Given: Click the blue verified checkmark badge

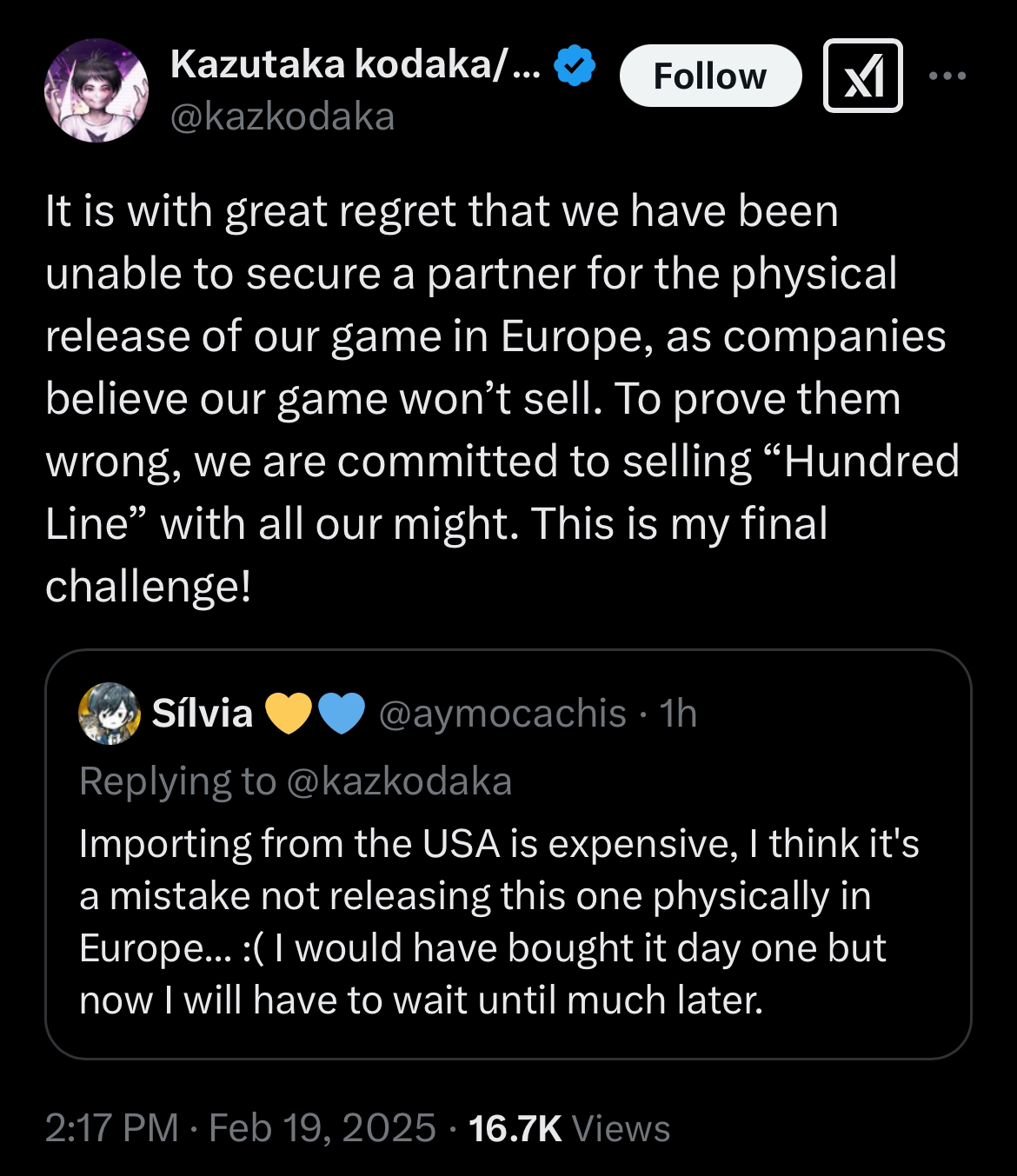Looking at the screenshot, I should click(x=575, y=65).
